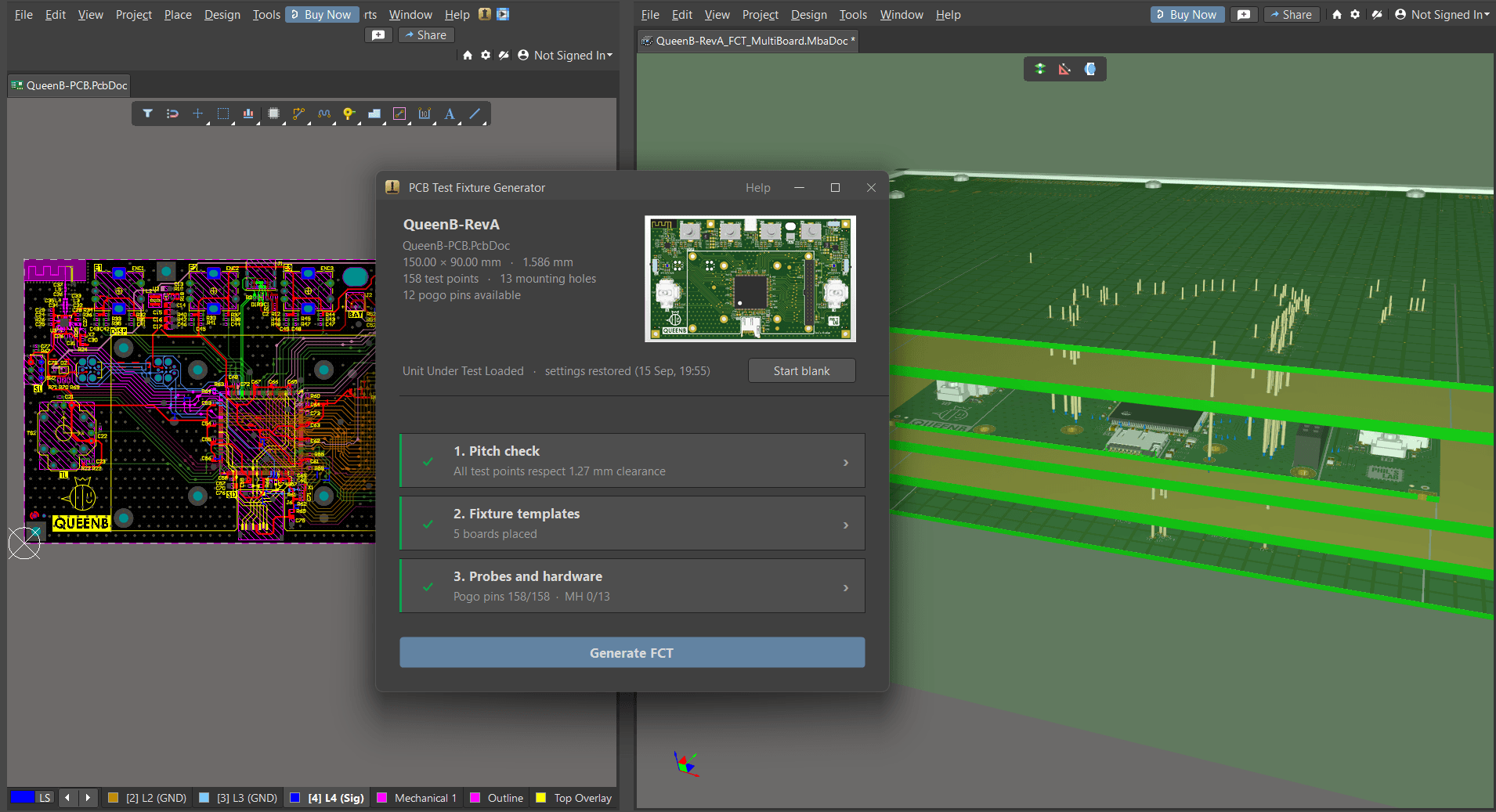Open the comment icon above PCB editor
The height and width of the screenshot is (812, 1496).
pos(378,35)
